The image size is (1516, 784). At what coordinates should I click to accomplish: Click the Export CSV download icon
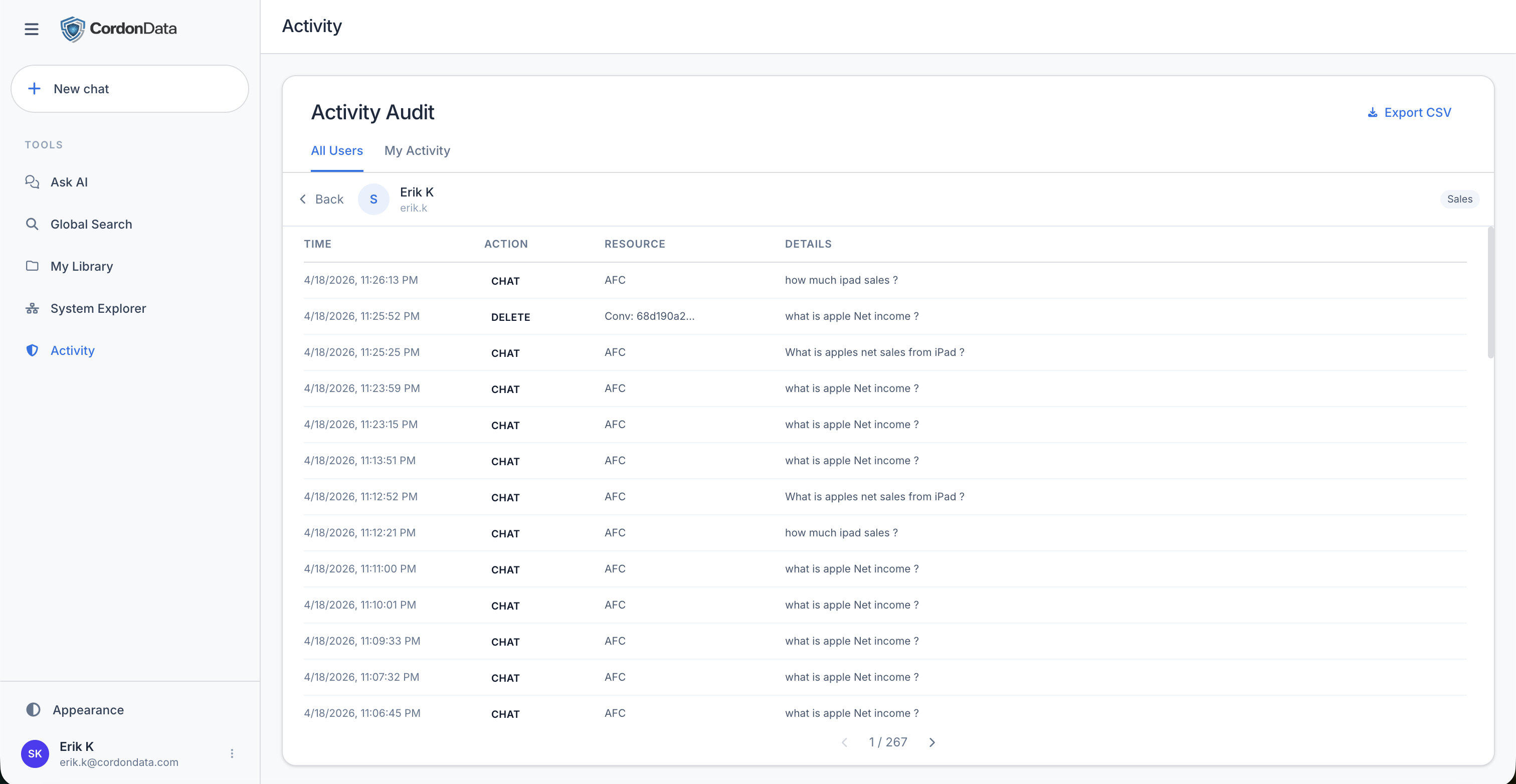click(1372, 112)
